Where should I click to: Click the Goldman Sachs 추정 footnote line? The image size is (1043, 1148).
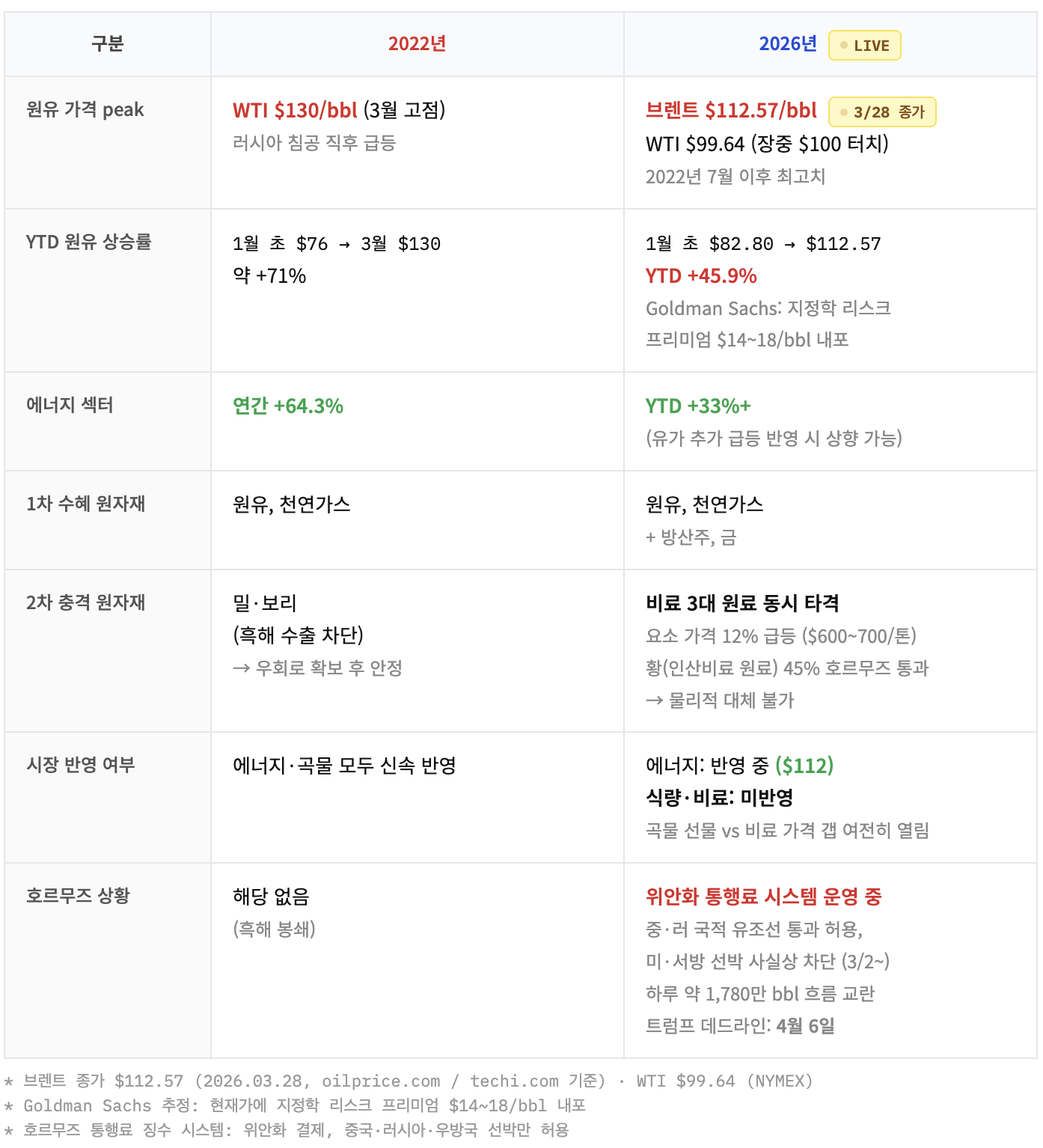tap(299, 1105)
